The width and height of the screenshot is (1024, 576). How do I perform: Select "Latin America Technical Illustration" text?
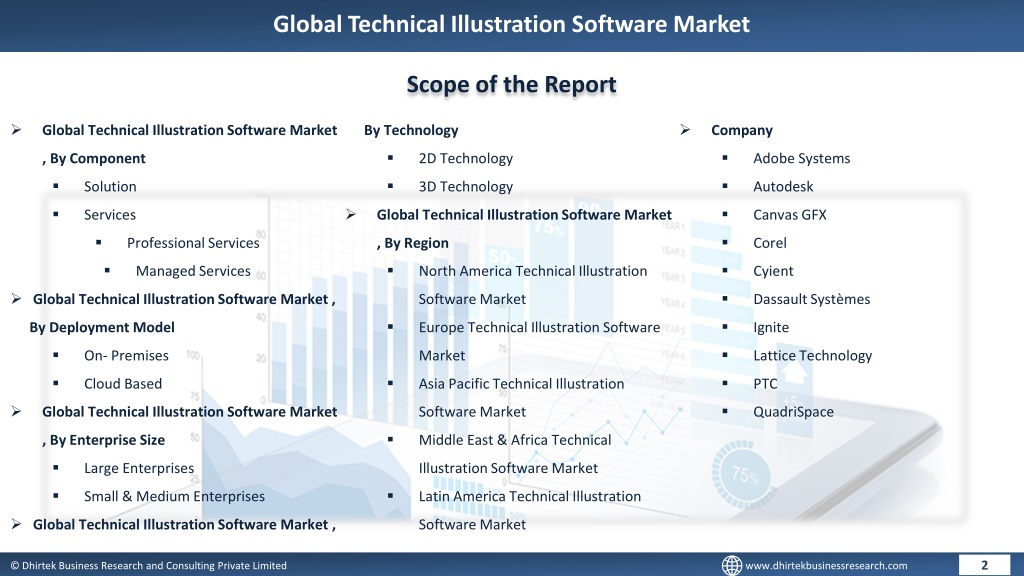point(530,496)
